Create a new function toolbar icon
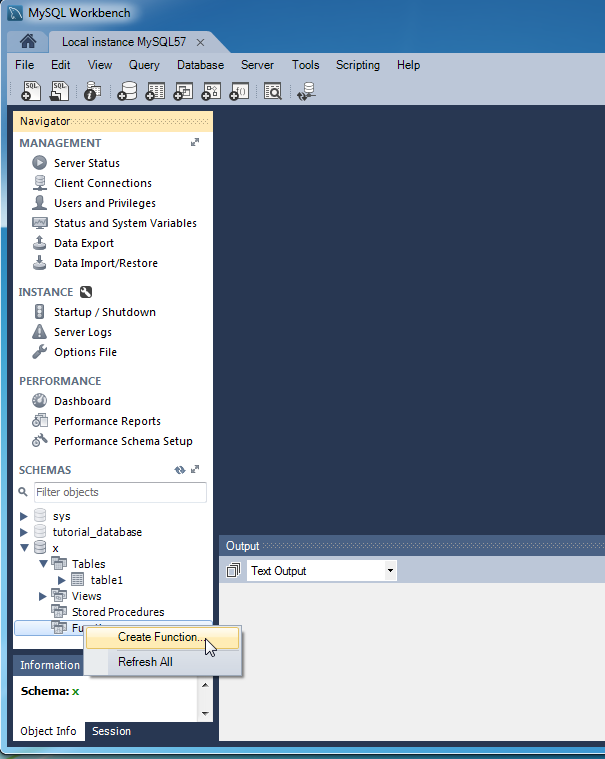Image resolution: width=605 pixels, height=759 pixels. 240,91
